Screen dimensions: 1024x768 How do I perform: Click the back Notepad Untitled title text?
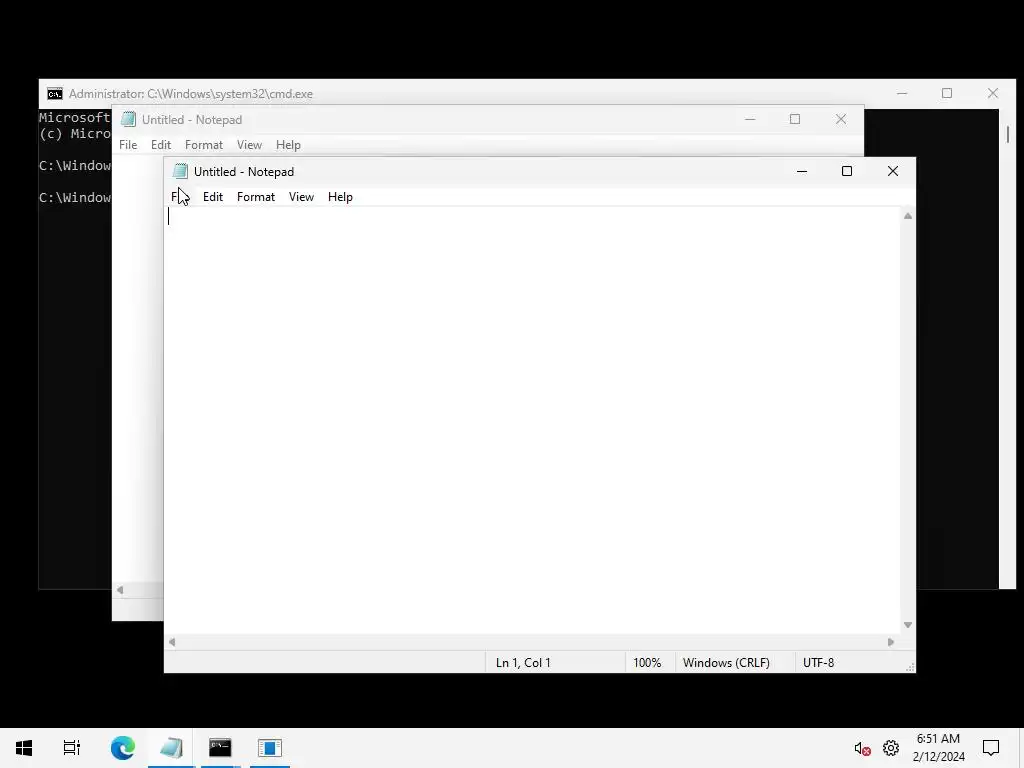pos(192,120)
